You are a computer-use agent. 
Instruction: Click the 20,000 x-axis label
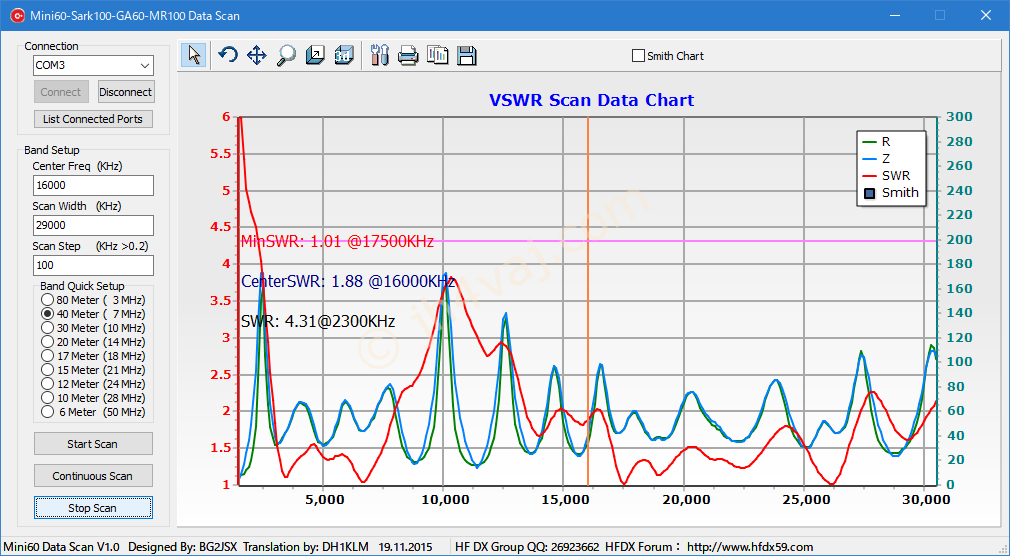(x=684, y=500)
